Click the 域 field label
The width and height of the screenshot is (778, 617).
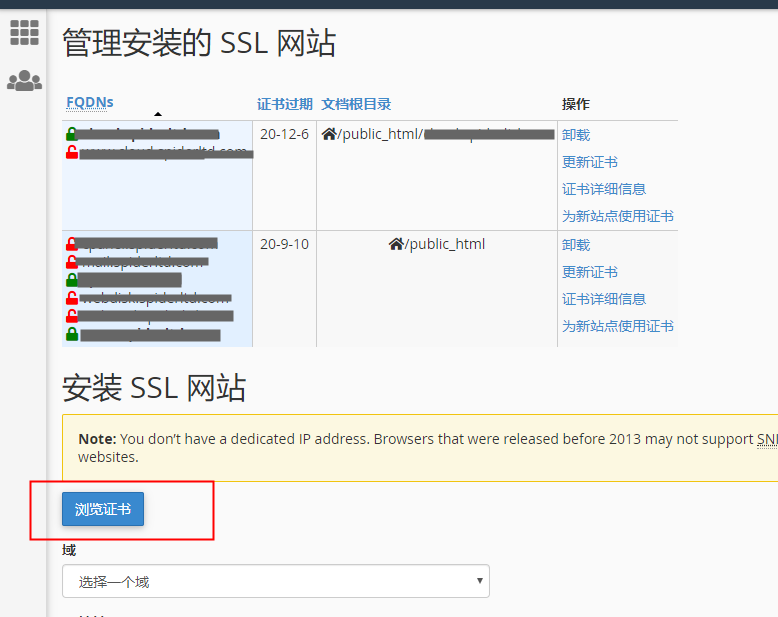coord(69,550)
